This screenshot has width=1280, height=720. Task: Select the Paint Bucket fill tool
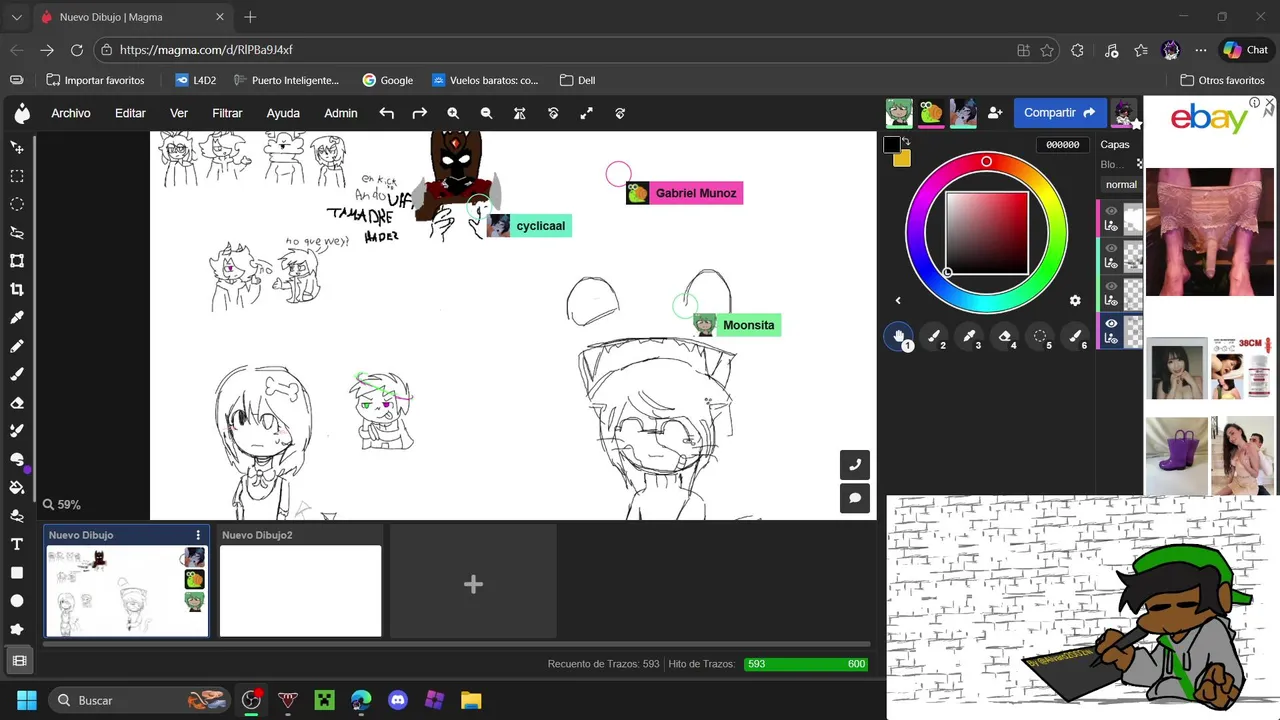(x=17, y=488)
